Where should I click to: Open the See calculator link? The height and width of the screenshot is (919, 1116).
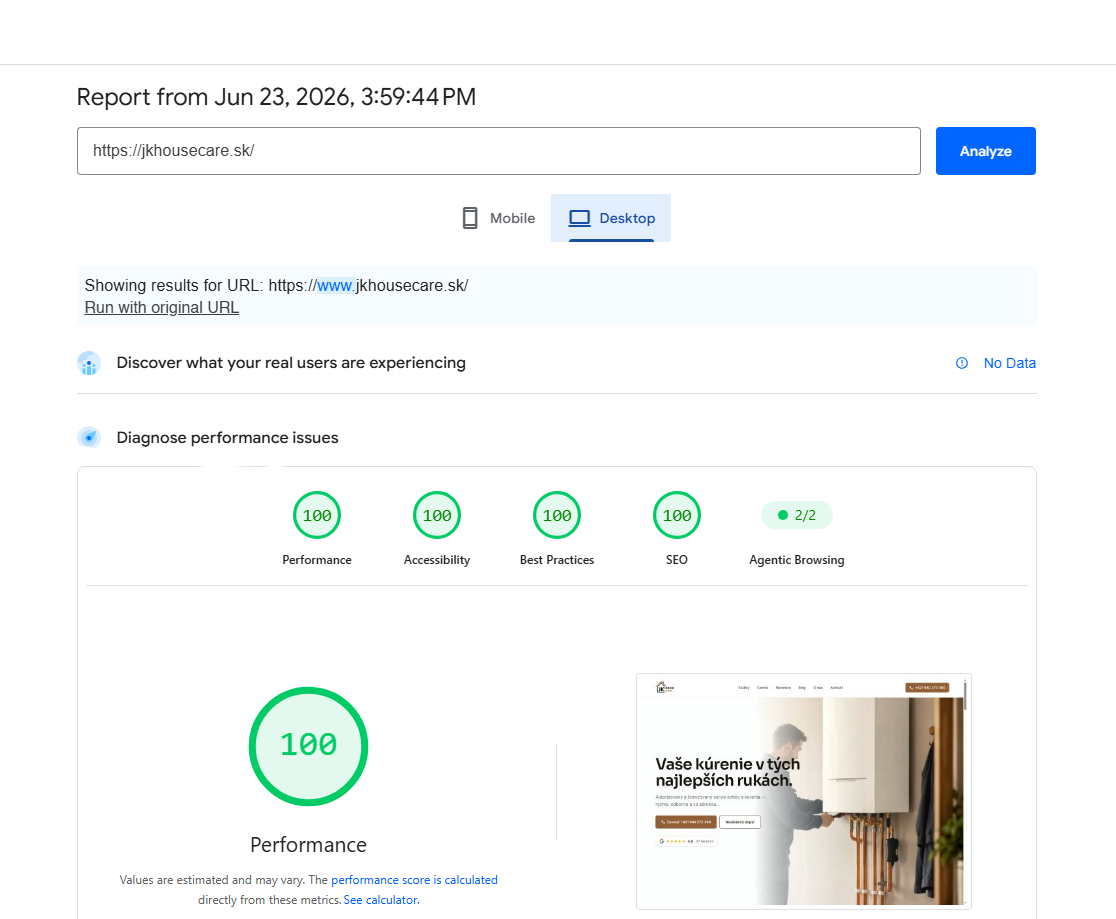381,900
